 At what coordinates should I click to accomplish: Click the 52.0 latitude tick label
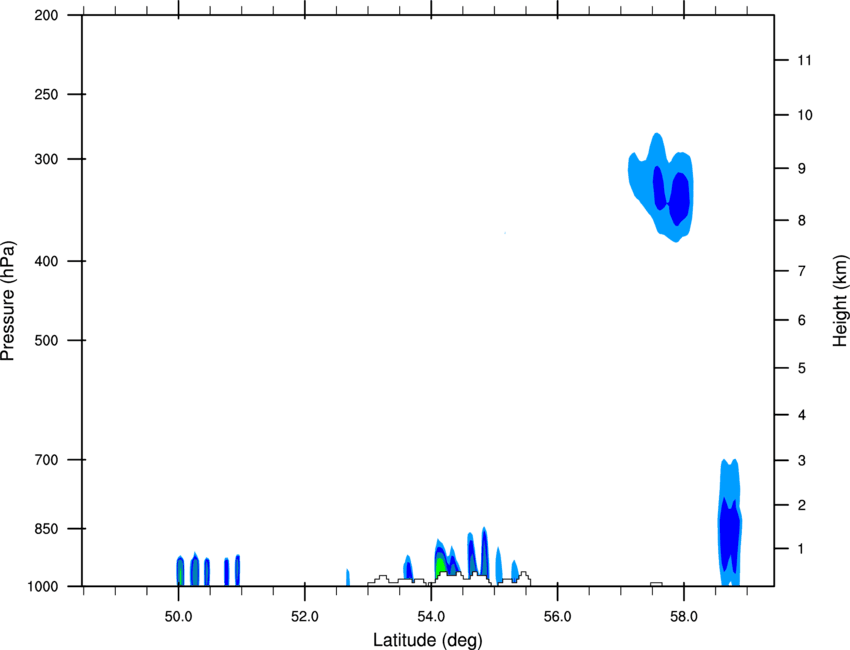click(x=305, y=617)
